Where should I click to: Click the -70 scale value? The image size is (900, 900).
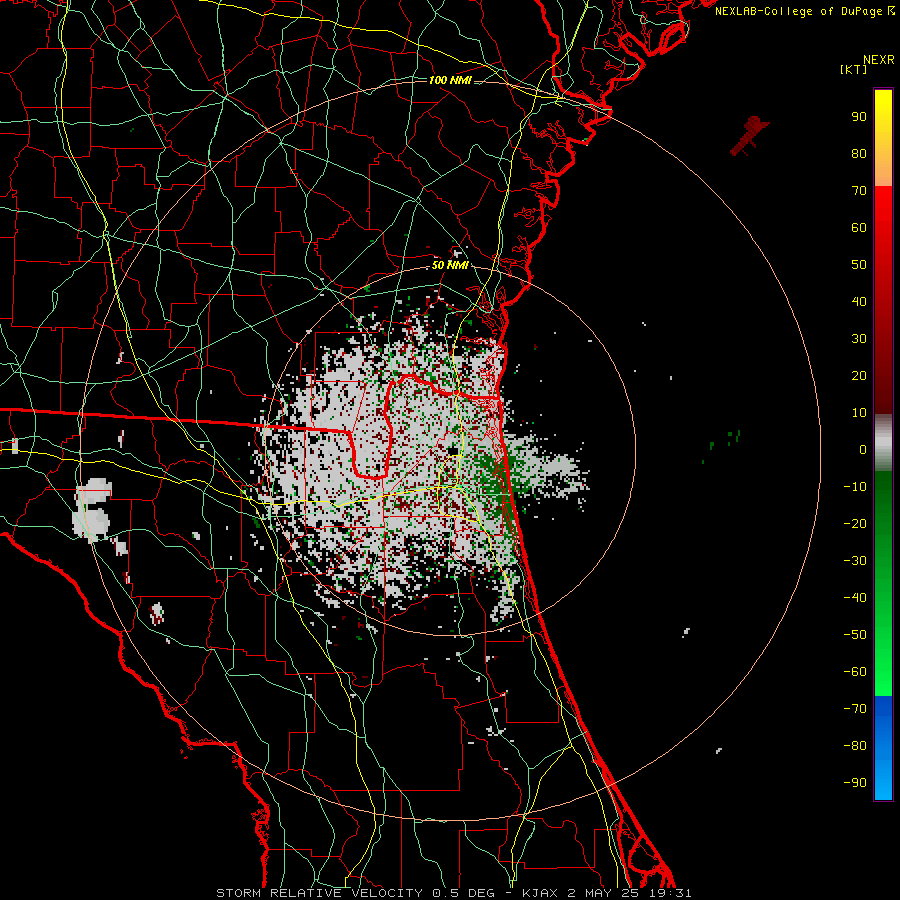click(855, 709)
